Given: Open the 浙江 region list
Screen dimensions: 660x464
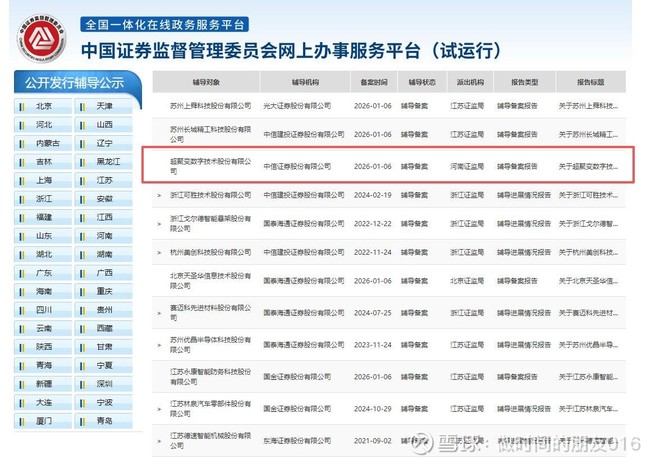Looking at the screenshot, I should [x=43, y=199].
